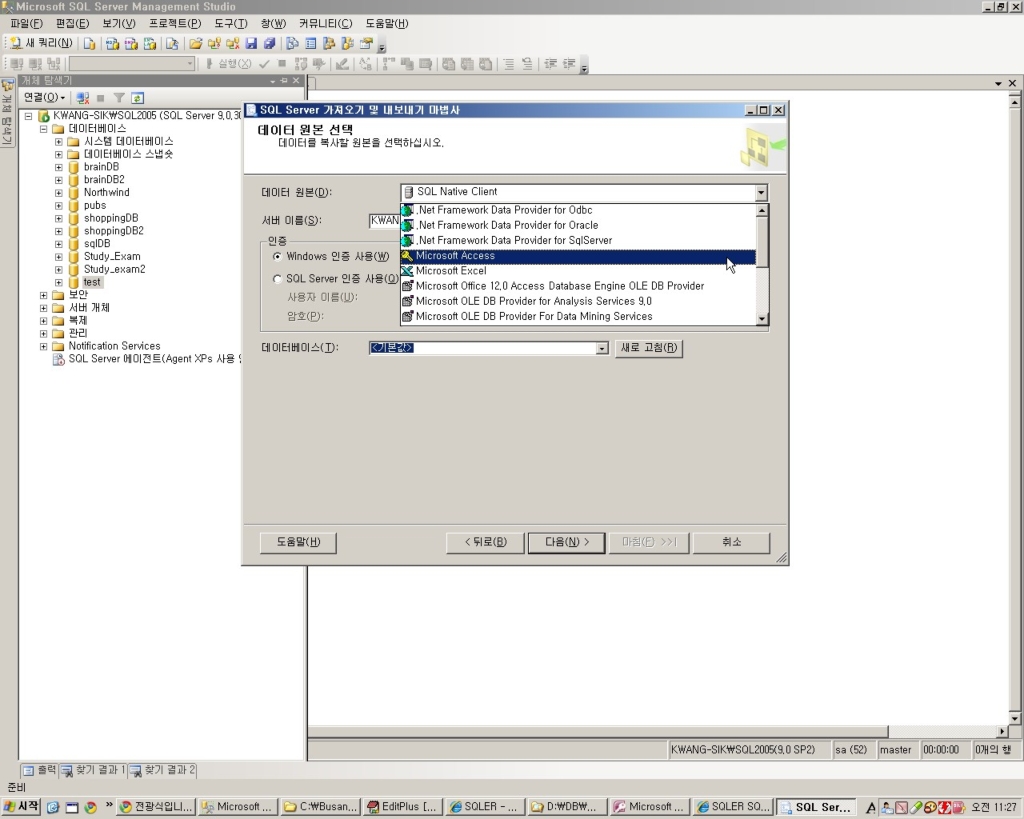Start an Analysis Services XMLA Query

pos(150,44)
